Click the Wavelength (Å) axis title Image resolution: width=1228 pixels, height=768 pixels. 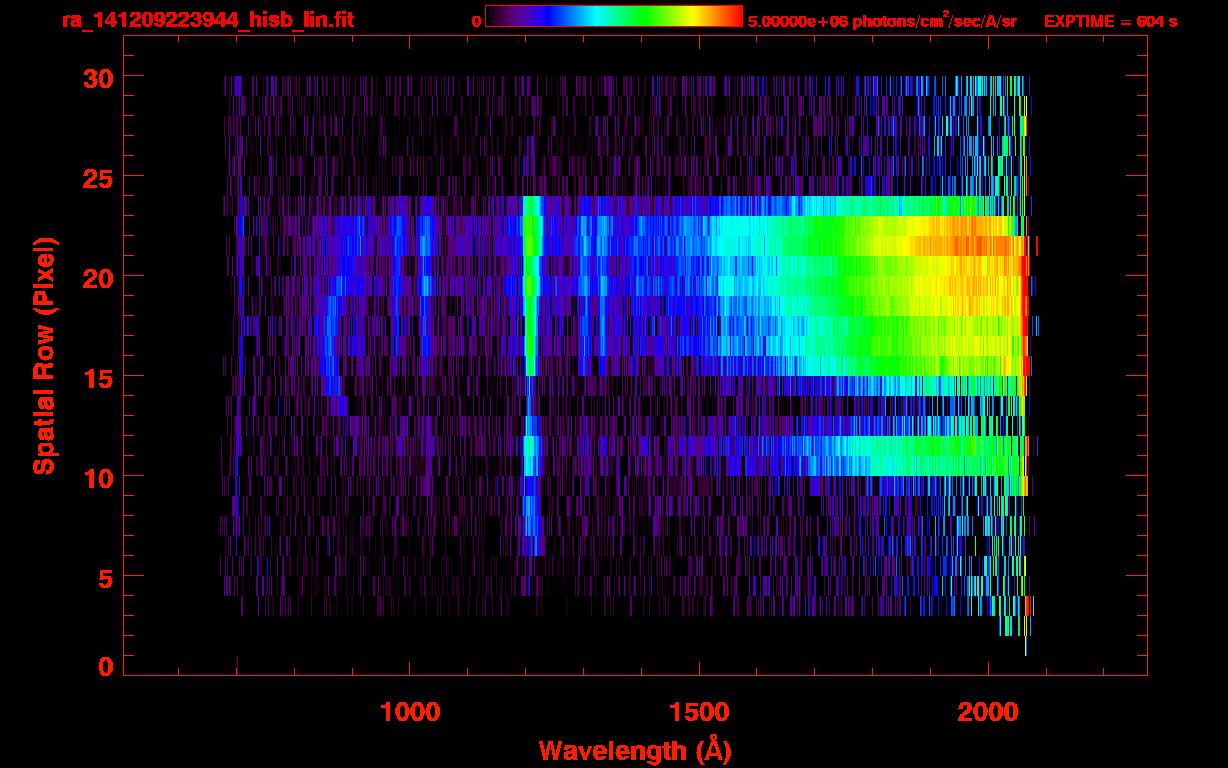click(x=636, y=749)
